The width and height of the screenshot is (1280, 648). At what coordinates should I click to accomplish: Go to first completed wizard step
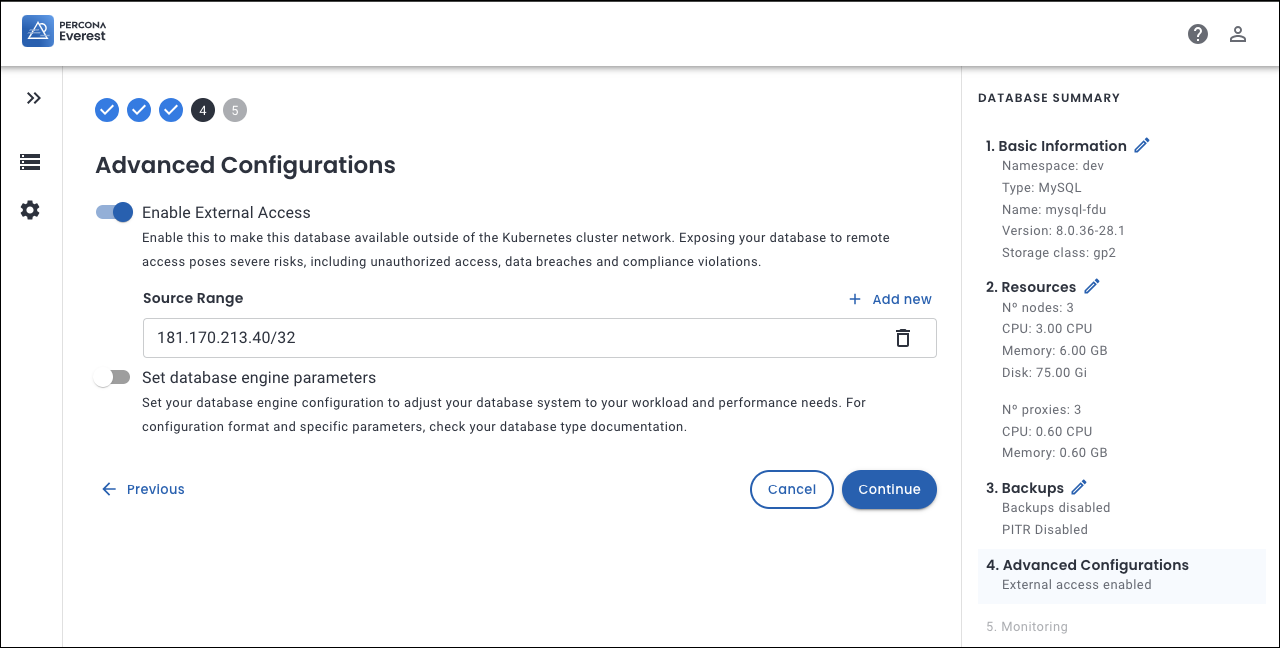click(x=107, y=110)
